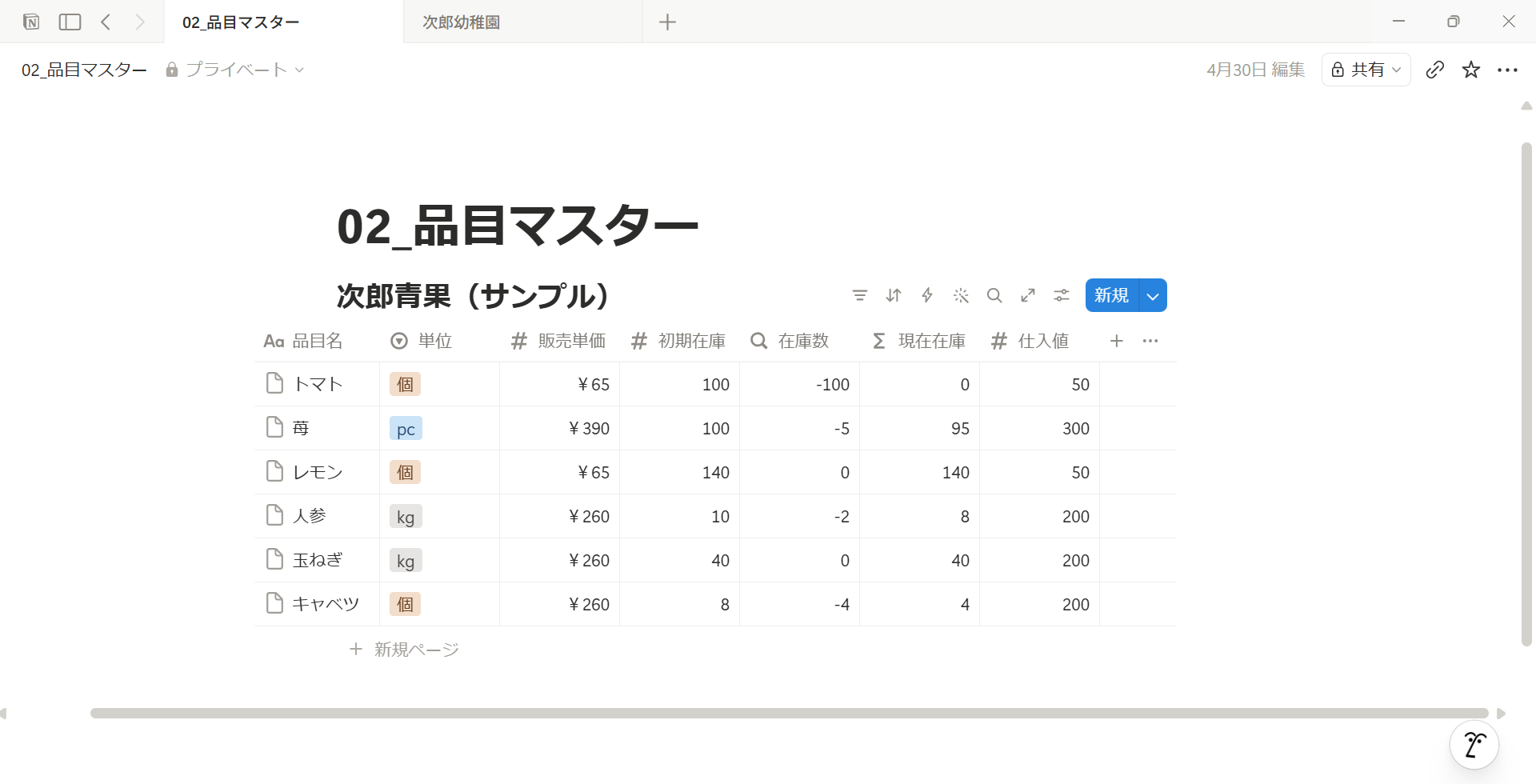
Task: Open a new tab with plus icon
Action: pyautogui.click(x=667, y=22)
